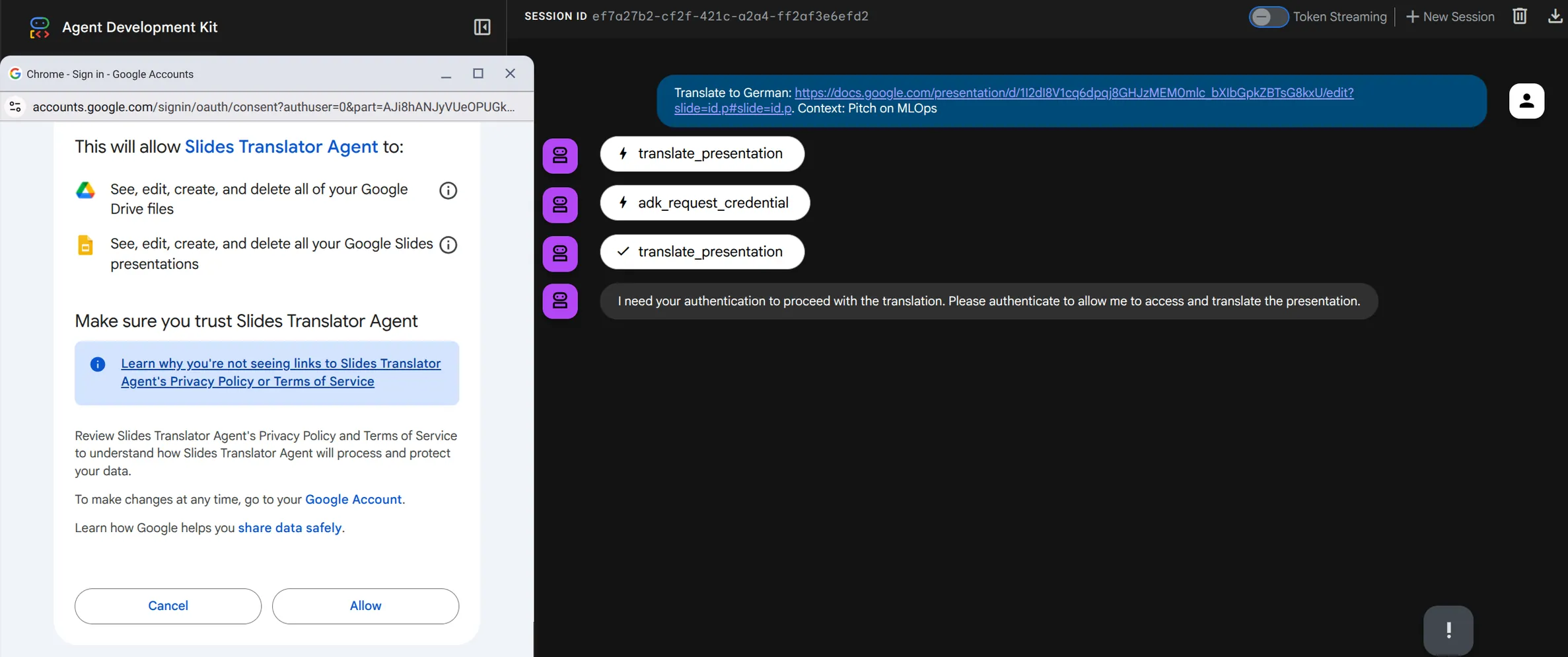Click the blue info icon in the notice box
Image resolution: width=1568 pixels, height=657 pixels.
[98, 364]
